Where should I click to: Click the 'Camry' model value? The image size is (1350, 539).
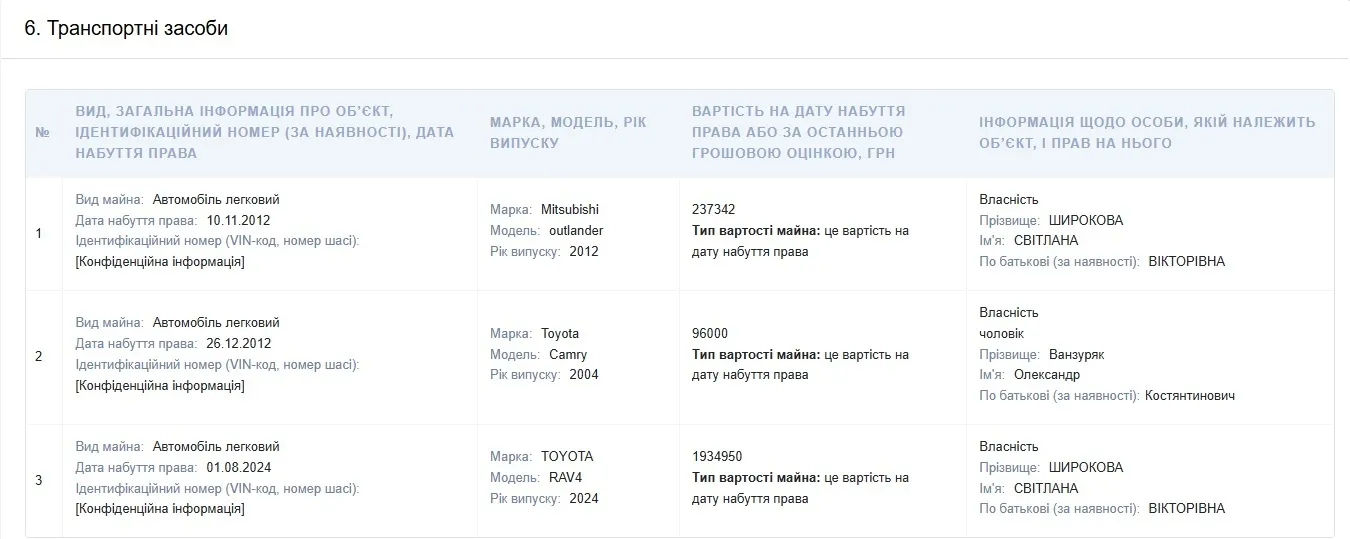click(568, 355)
